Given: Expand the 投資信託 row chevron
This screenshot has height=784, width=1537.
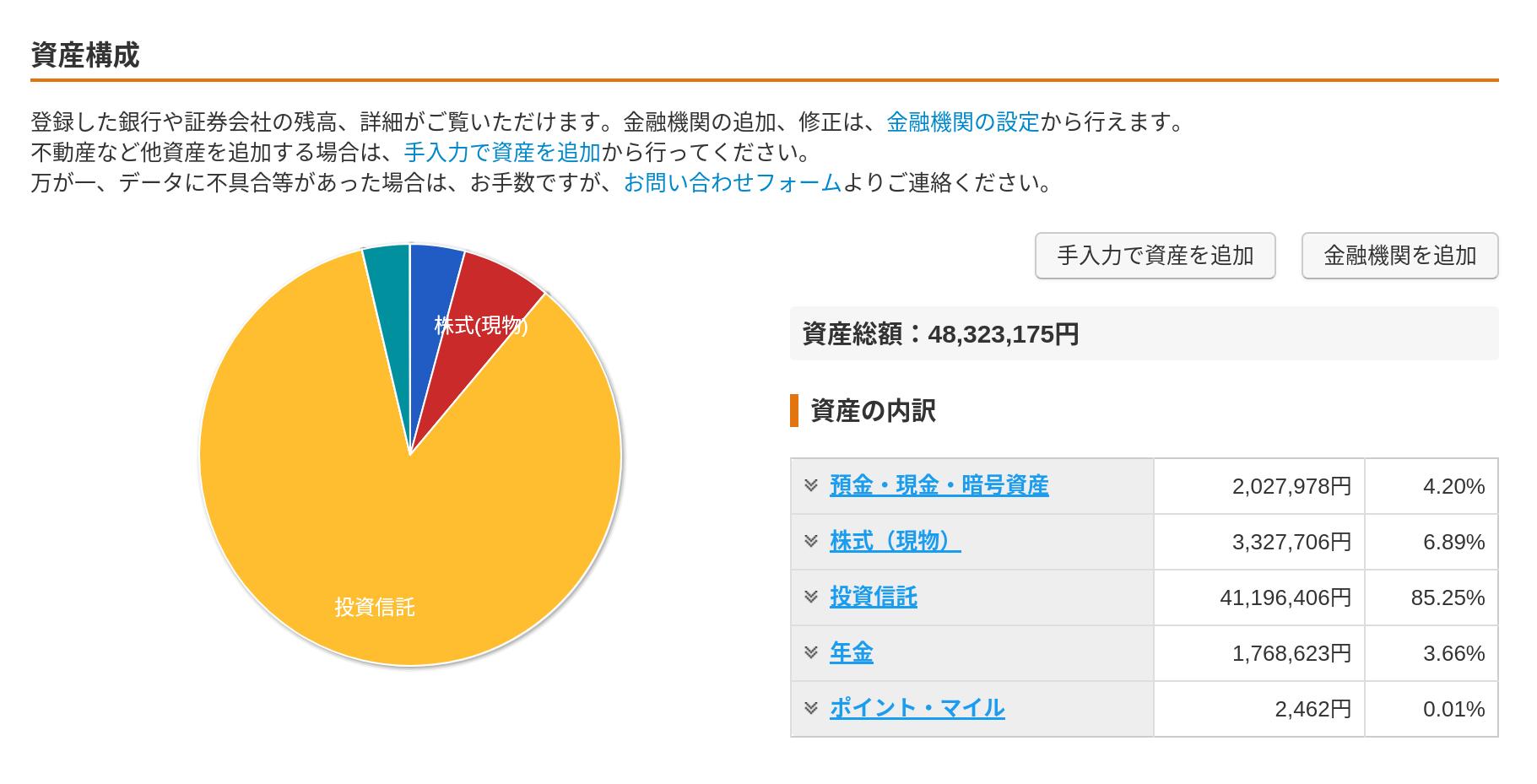Looking at the screenshot, I should tap(811, 597).
